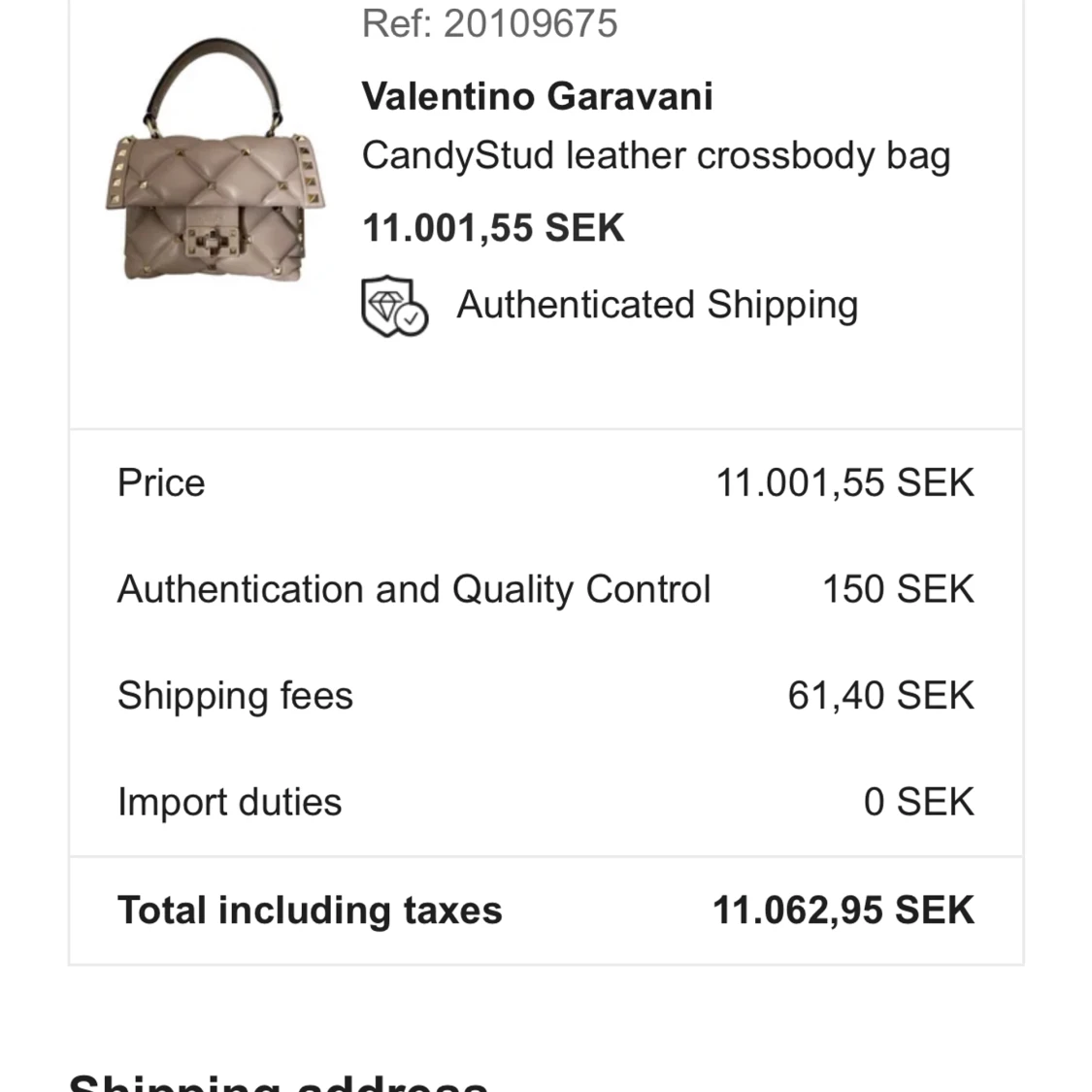Click the Ref: 20109675 reference number

[x=489, y=23]
